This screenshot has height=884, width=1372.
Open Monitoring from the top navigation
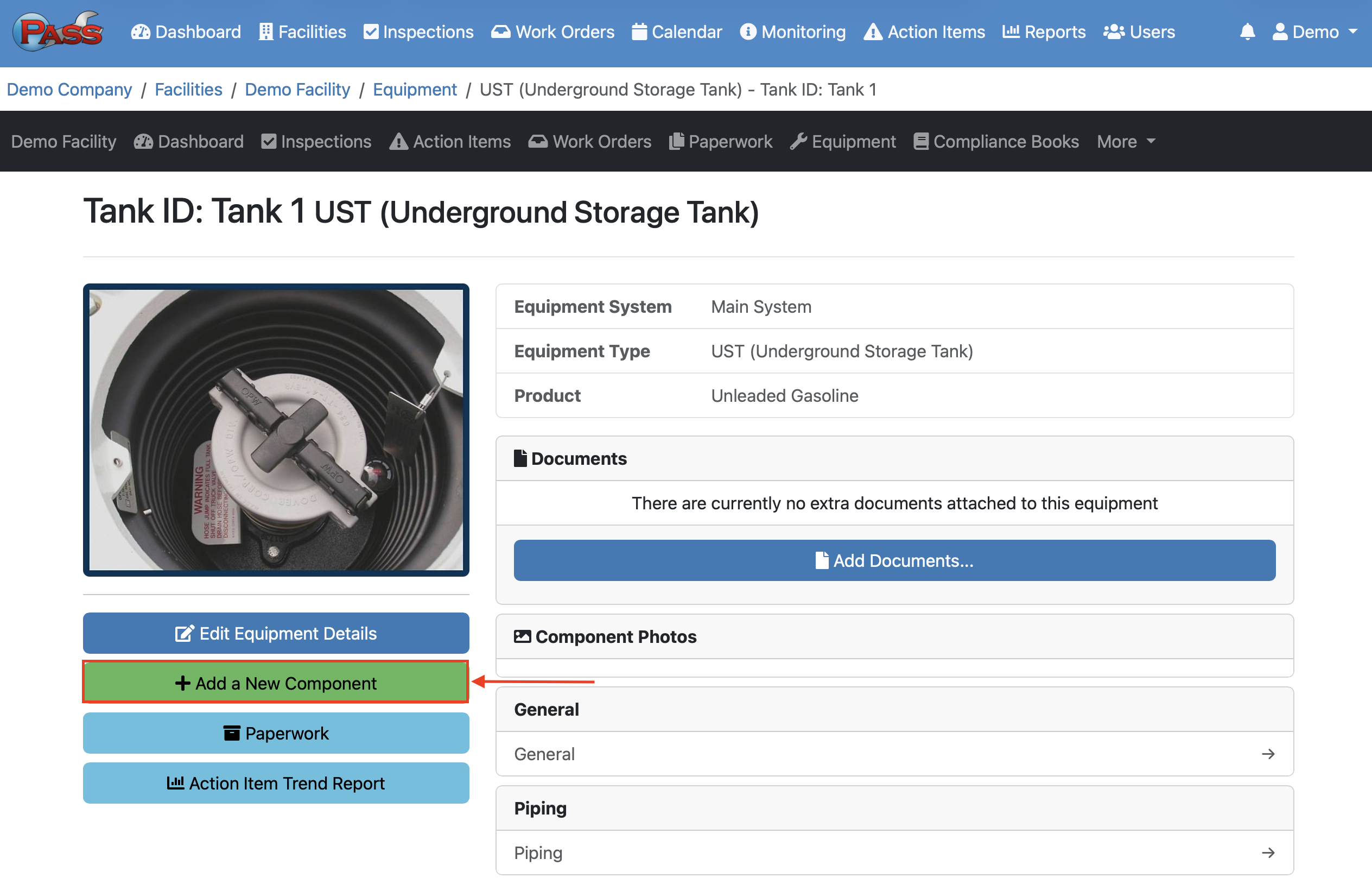point(793,31)
